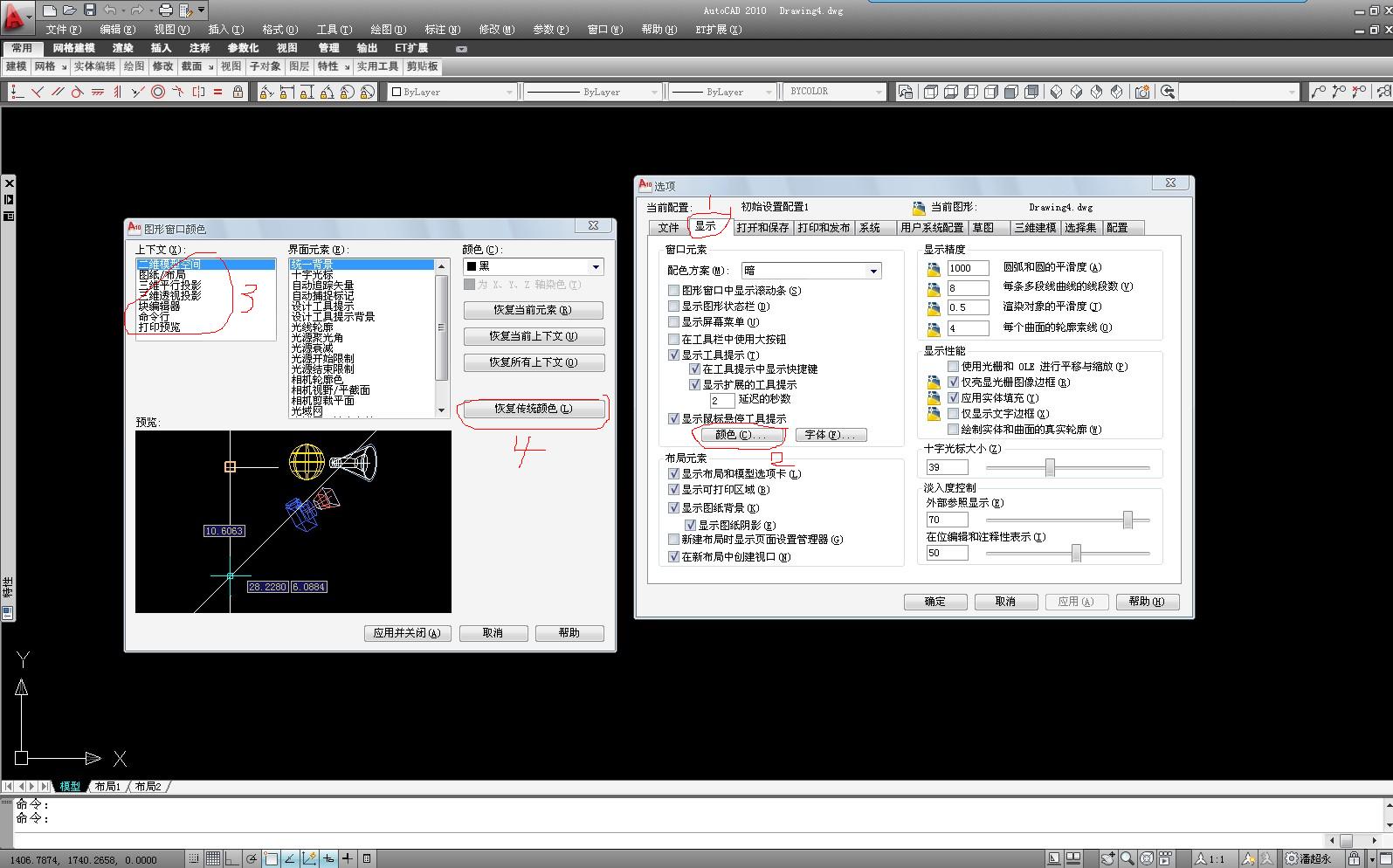Click the arc smoothness input field showing 1000
1393x868 pixels.
[968, 268]
